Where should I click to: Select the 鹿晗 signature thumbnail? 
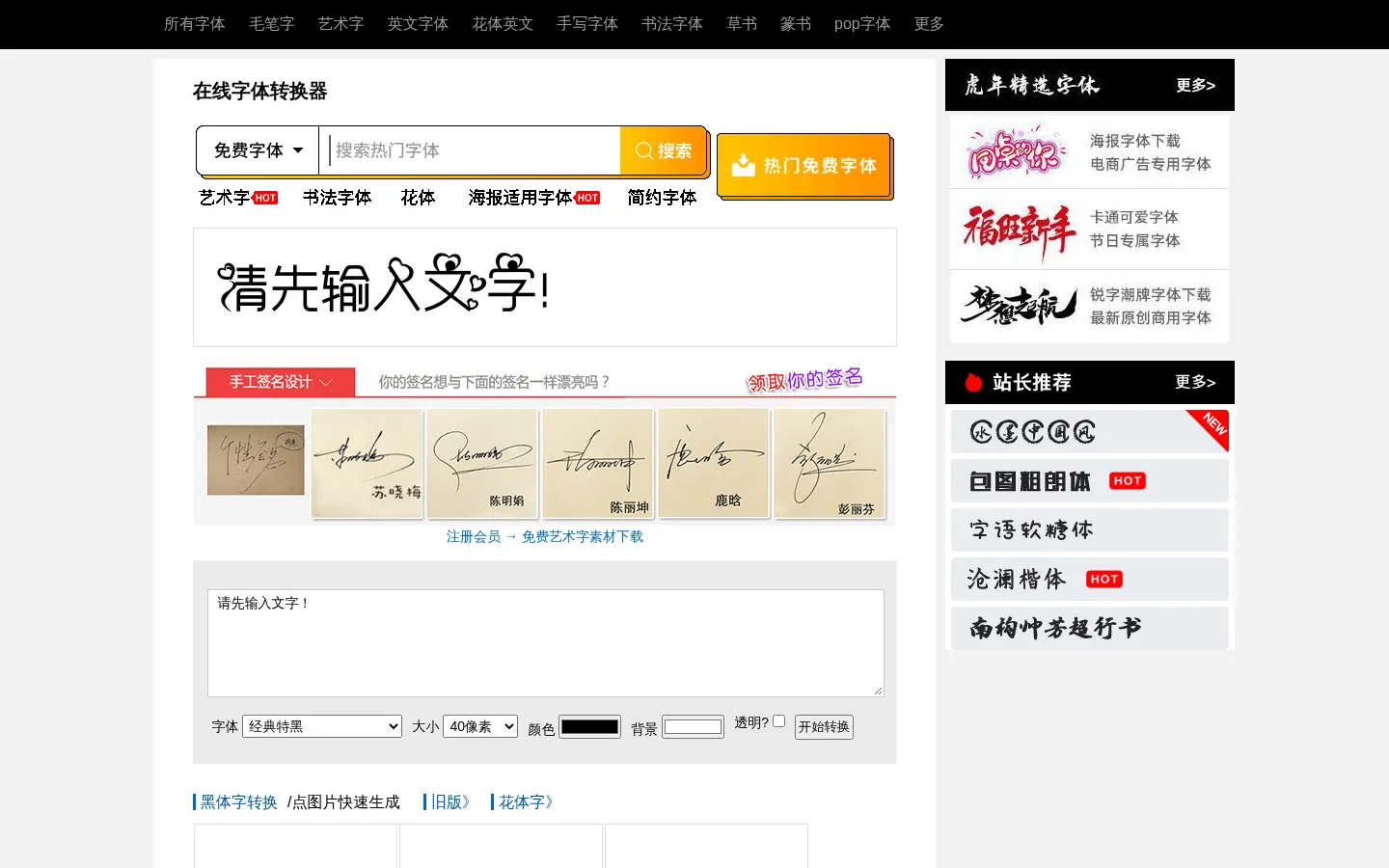pyautogui.click(x=714, y=464)
